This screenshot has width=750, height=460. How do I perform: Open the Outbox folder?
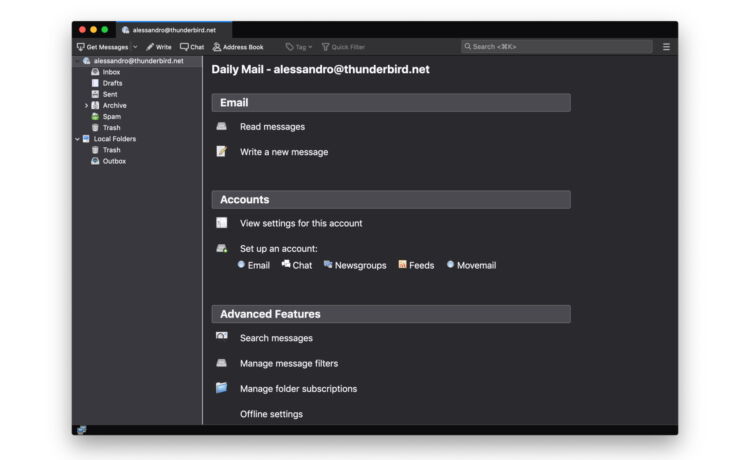pos(114,161)
